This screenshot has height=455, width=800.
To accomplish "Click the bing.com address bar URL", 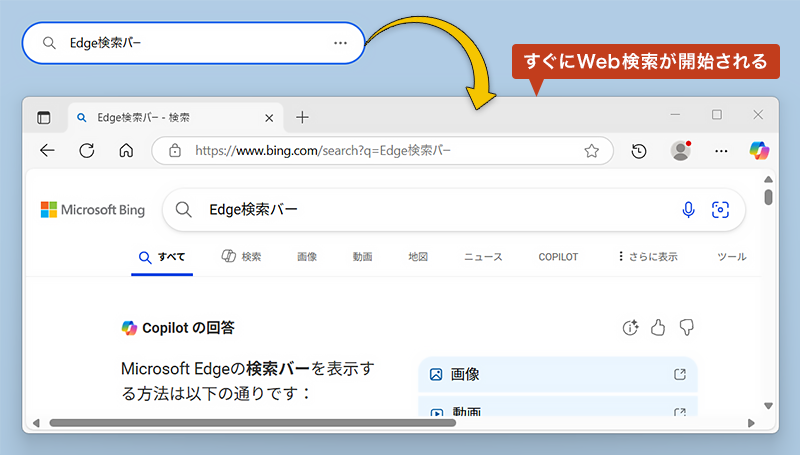I will (x=323, y=150).
